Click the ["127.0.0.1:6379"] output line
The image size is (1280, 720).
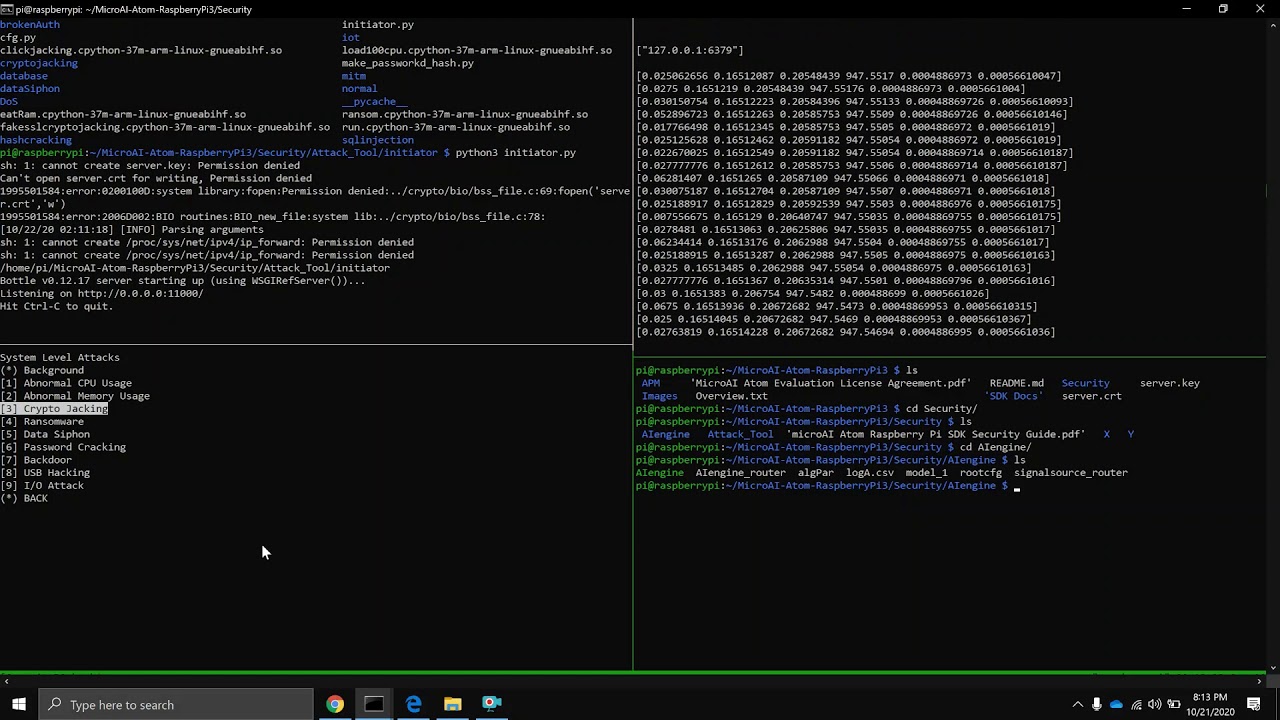[690, 50]
